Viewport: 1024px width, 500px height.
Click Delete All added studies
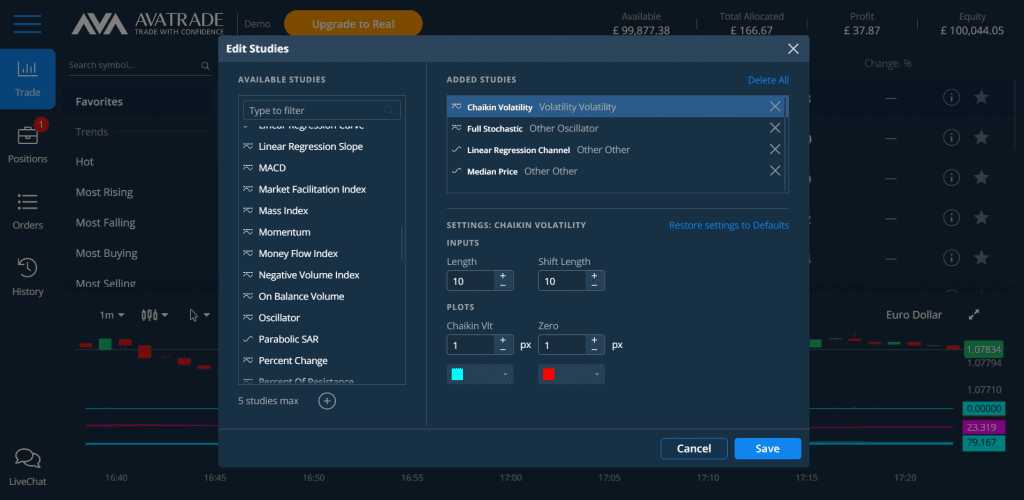(x=768, y=80)
